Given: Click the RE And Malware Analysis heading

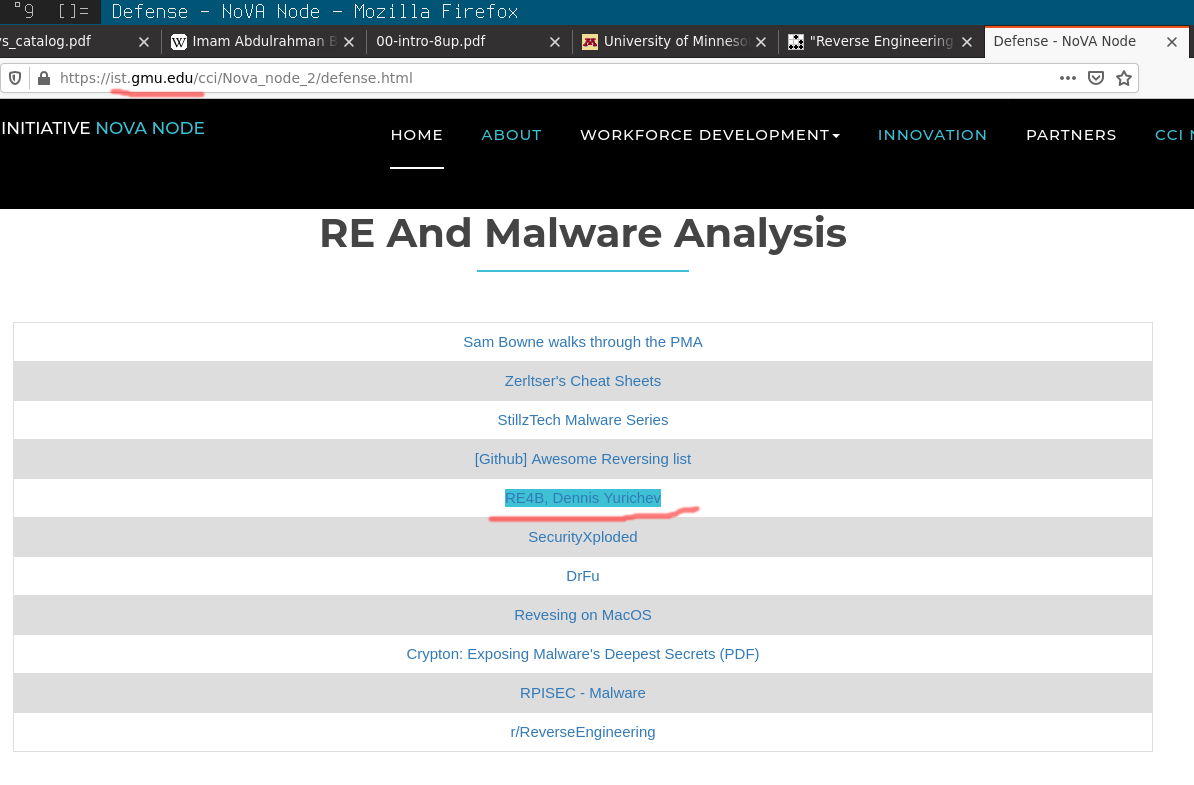Looking at the screenshot, I should 583,233.
